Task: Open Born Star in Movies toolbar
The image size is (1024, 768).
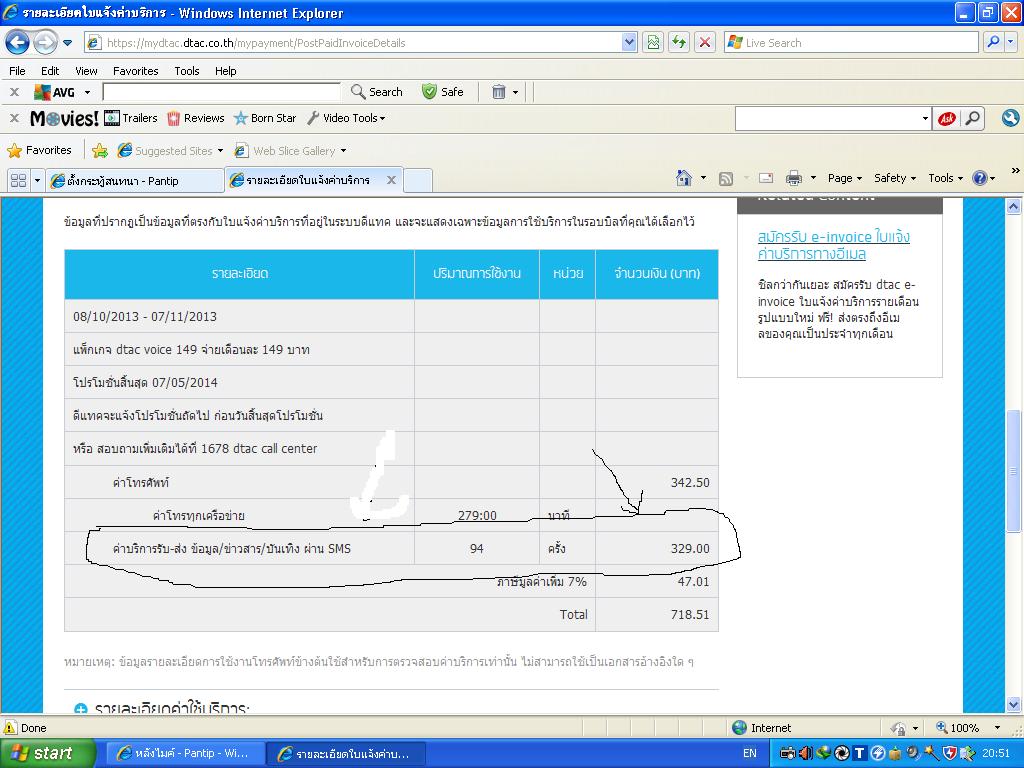Action: tap(265, 118)
